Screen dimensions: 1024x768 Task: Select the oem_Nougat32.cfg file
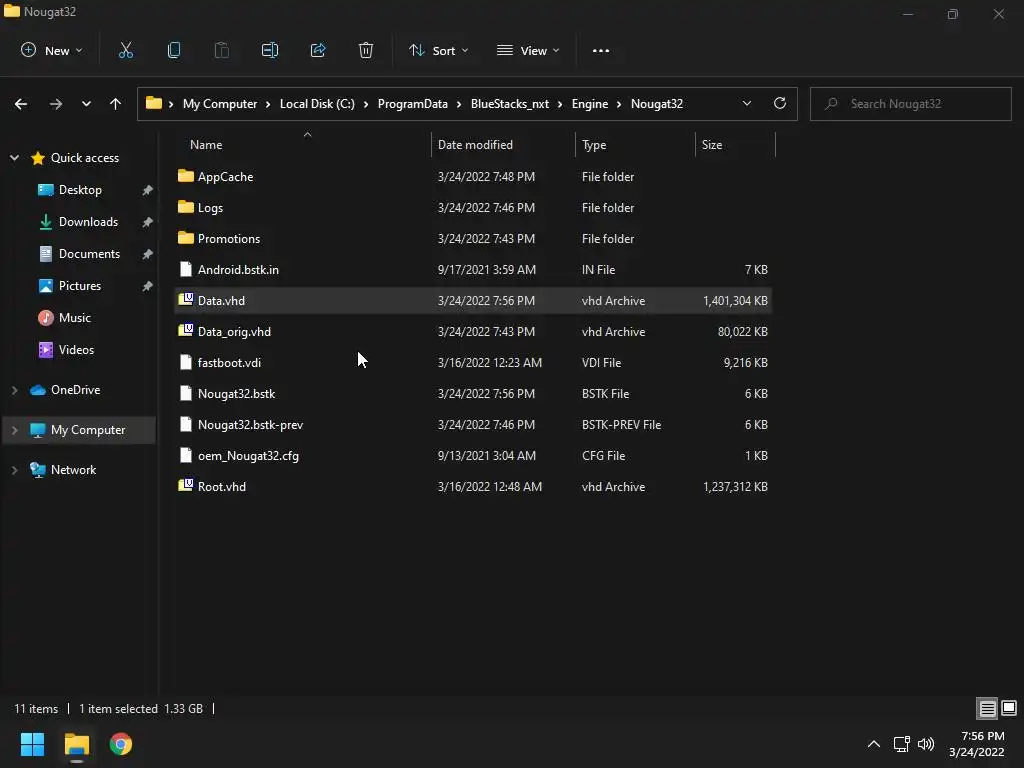click(248, 455)
